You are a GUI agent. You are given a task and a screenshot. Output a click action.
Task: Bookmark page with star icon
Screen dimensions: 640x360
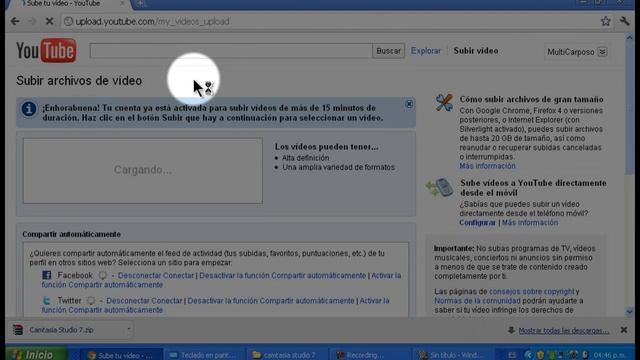coord(606,21)
